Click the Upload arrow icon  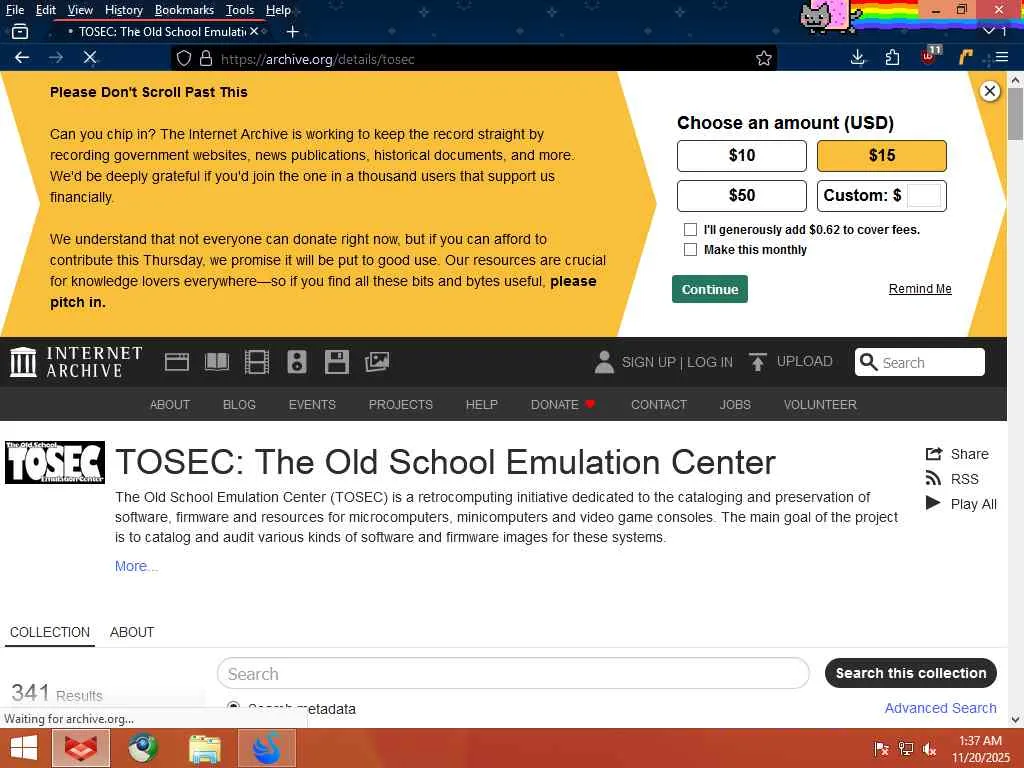pos(758,362)
